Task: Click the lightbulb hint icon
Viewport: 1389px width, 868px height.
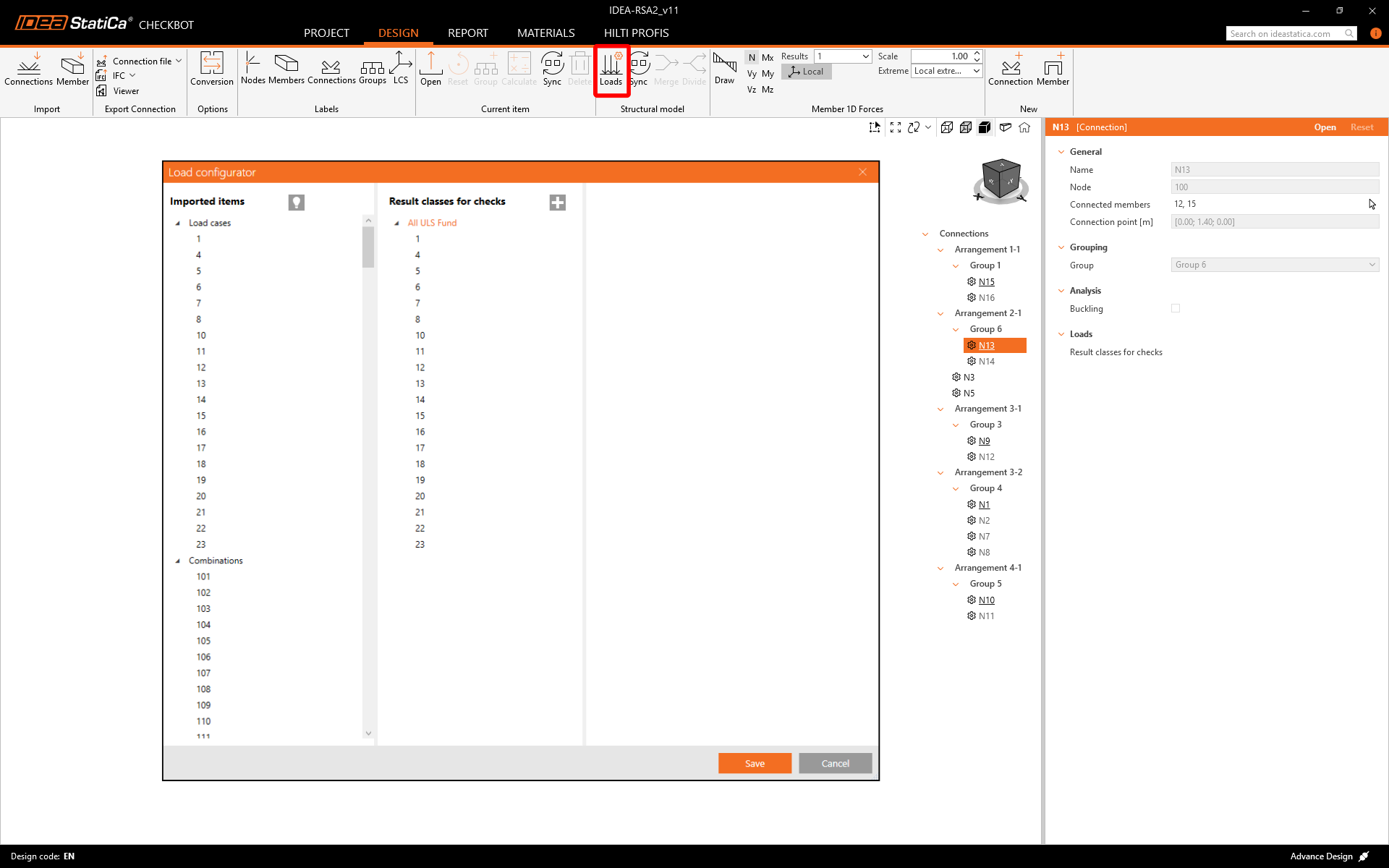Action: (296, 203)
